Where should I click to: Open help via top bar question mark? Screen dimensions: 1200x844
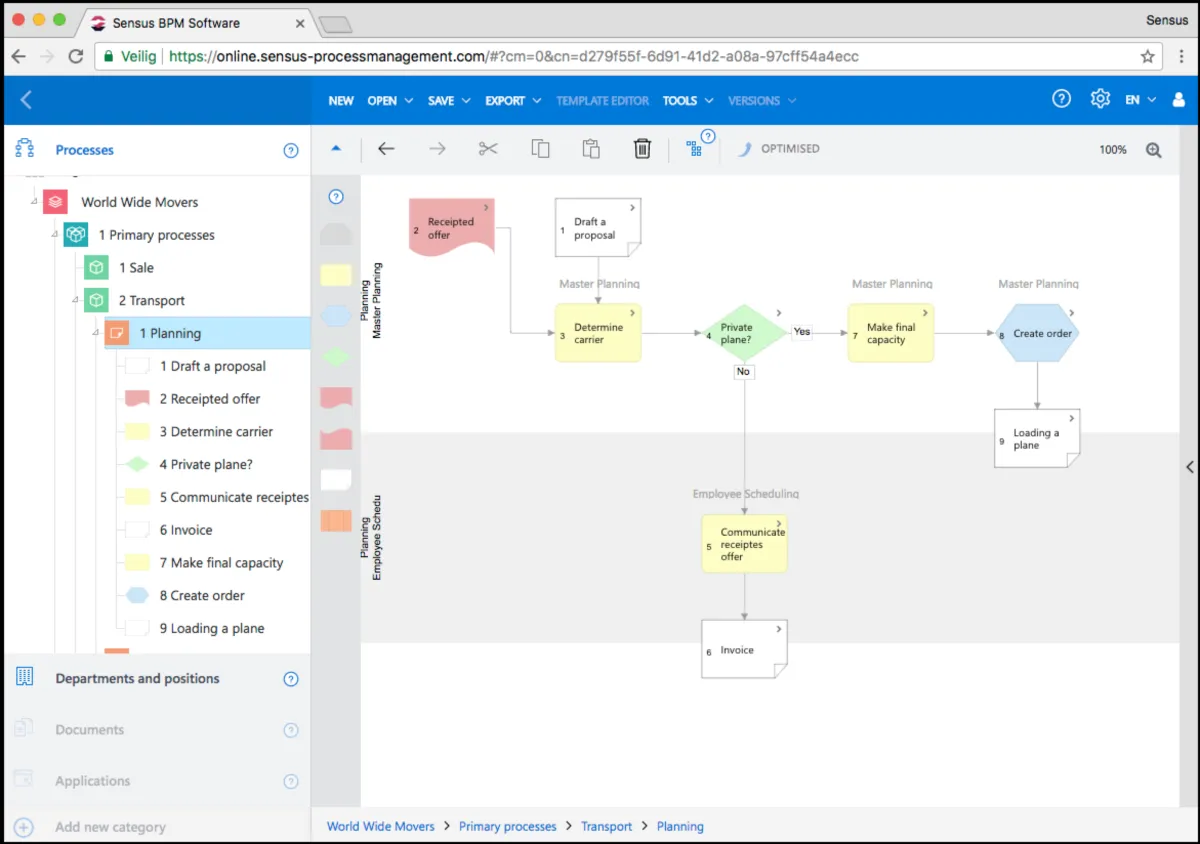[1062, 99]
